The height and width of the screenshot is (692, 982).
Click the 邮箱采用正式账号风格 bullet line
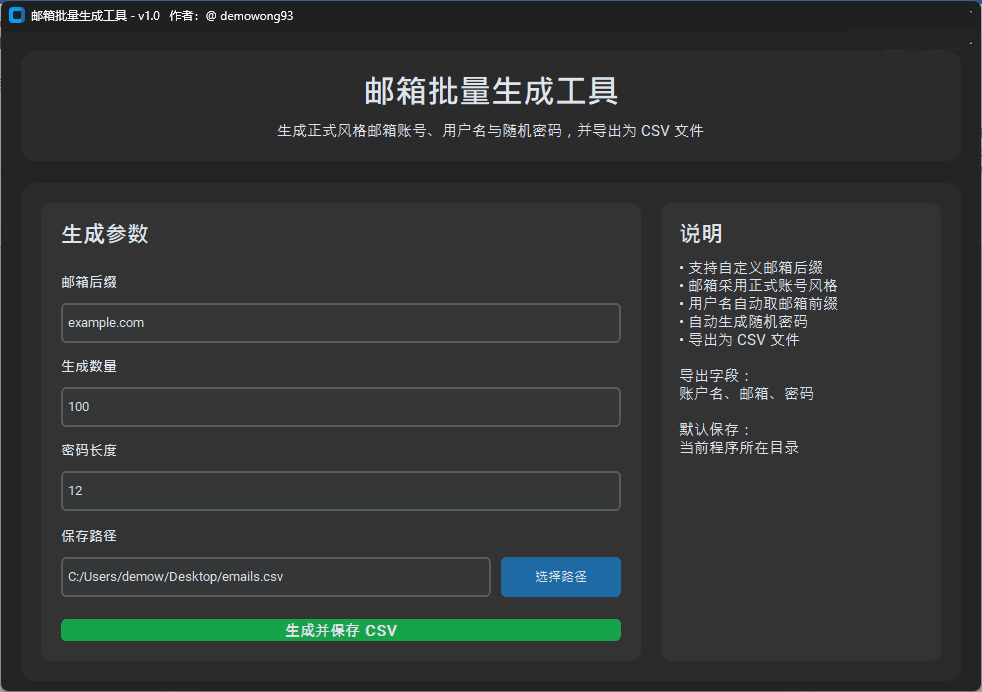click(759, 286)
